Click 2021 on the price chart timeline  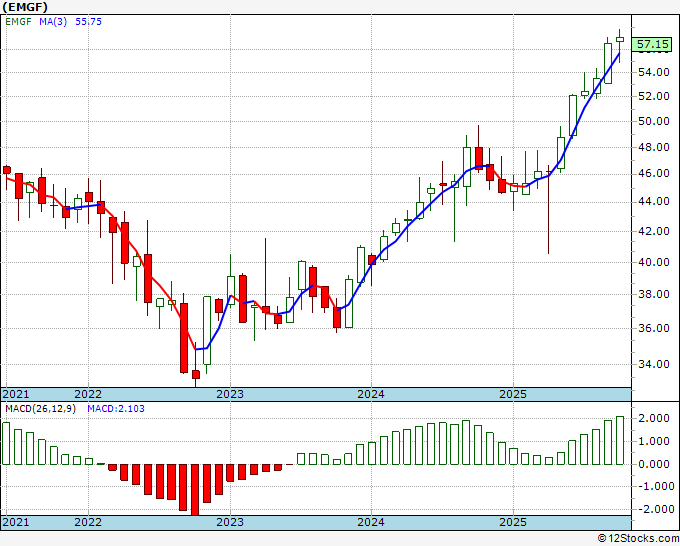pos(16,394)
